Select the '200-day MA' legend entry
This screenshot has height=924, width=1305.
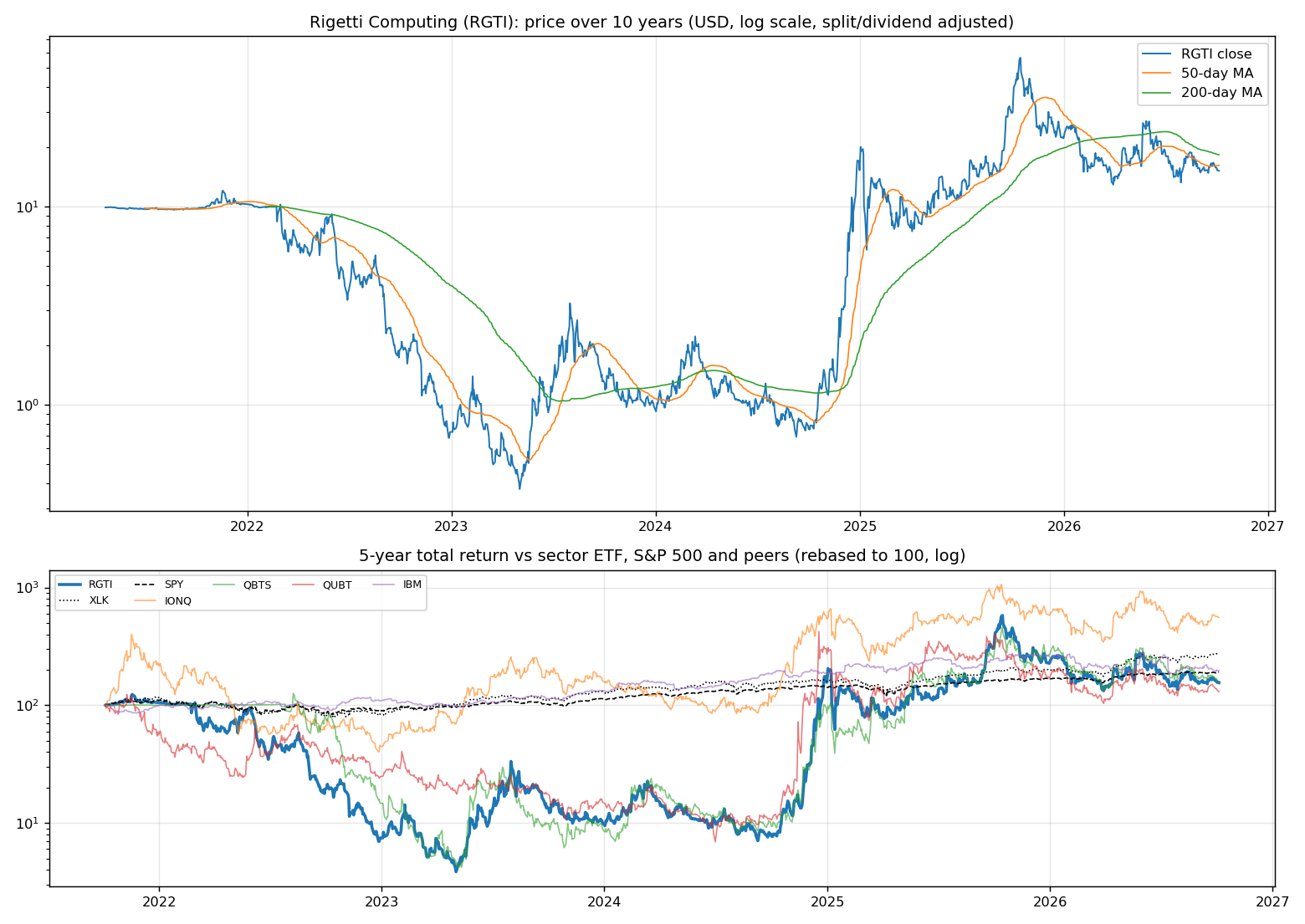click(1221, 93)
